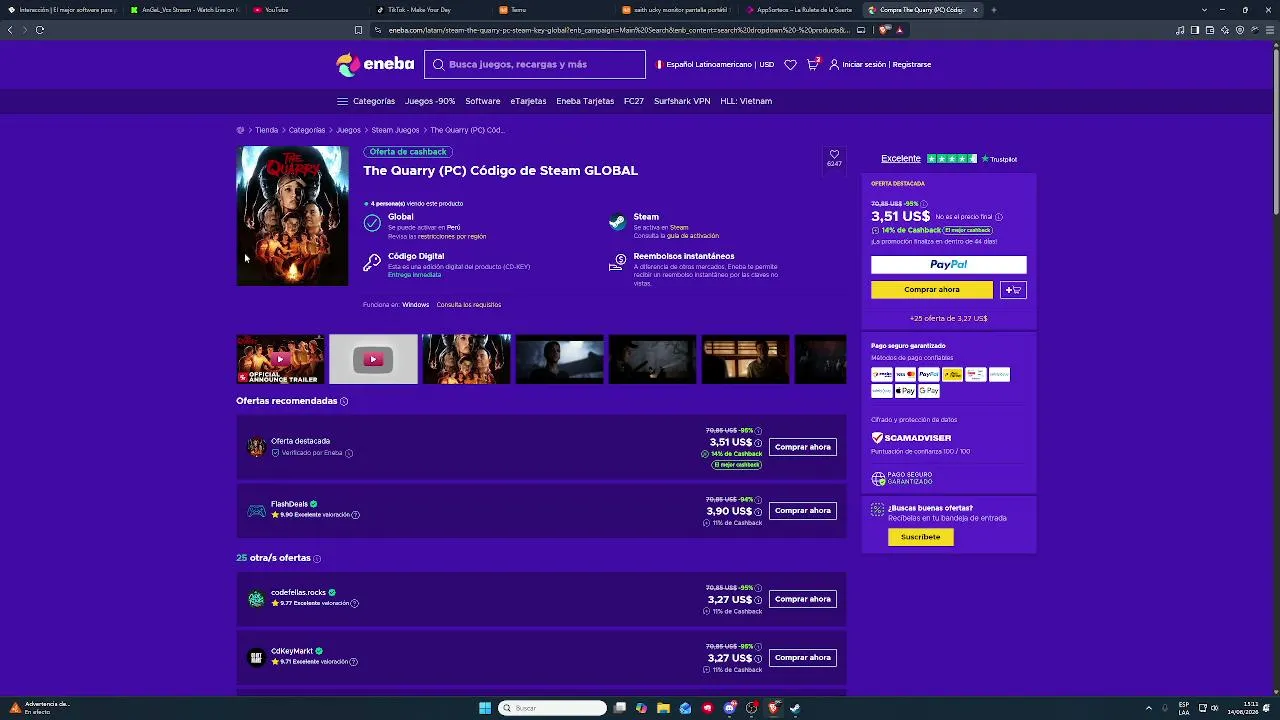This screenshot has width=1280, height=720.
Task: Open Windows Start menu
Action: (x=485, y=708)
